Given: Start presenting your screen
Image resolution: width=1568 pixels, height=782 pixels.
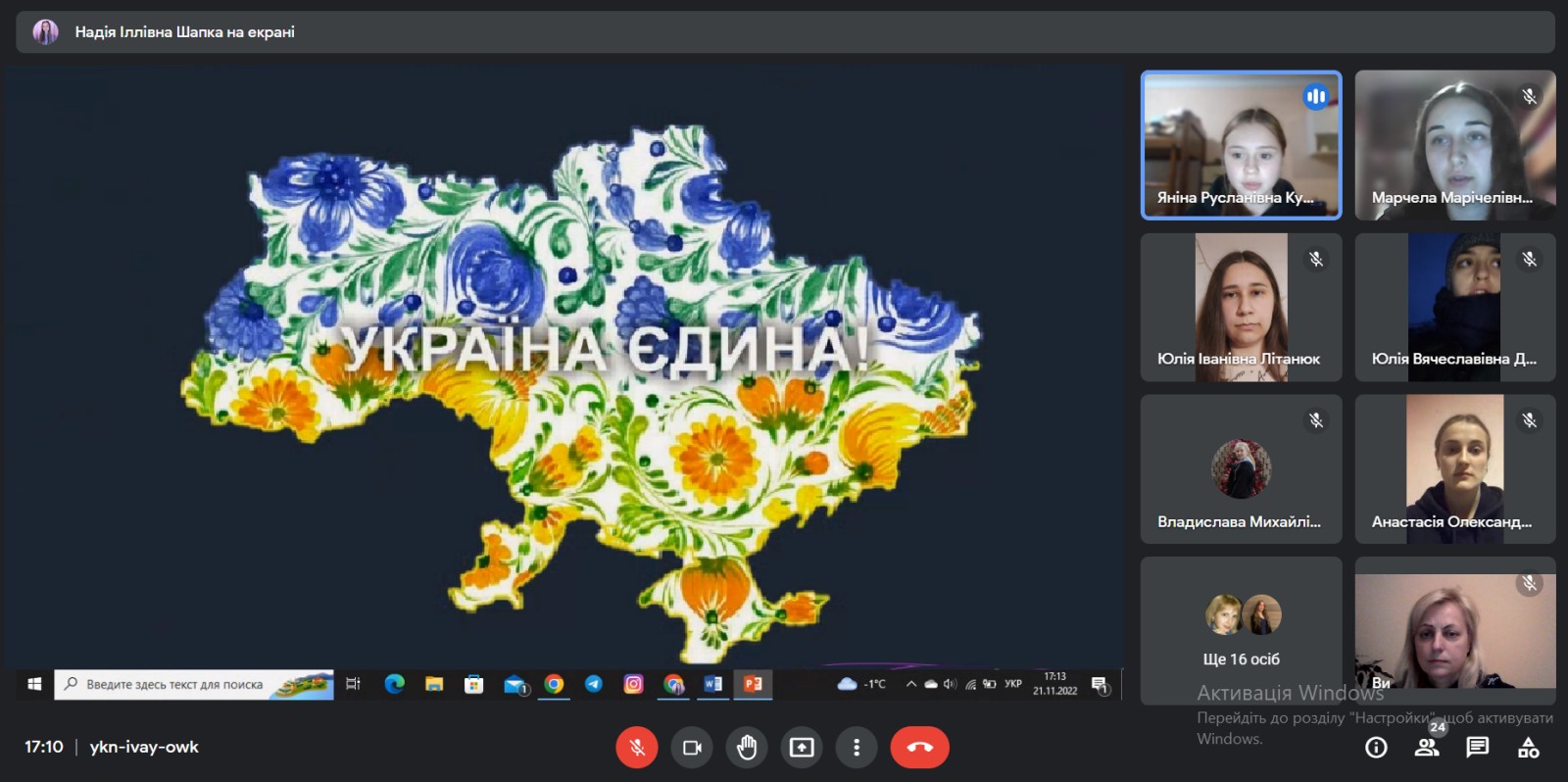Looking at the screenshot, I should [802, 748].
